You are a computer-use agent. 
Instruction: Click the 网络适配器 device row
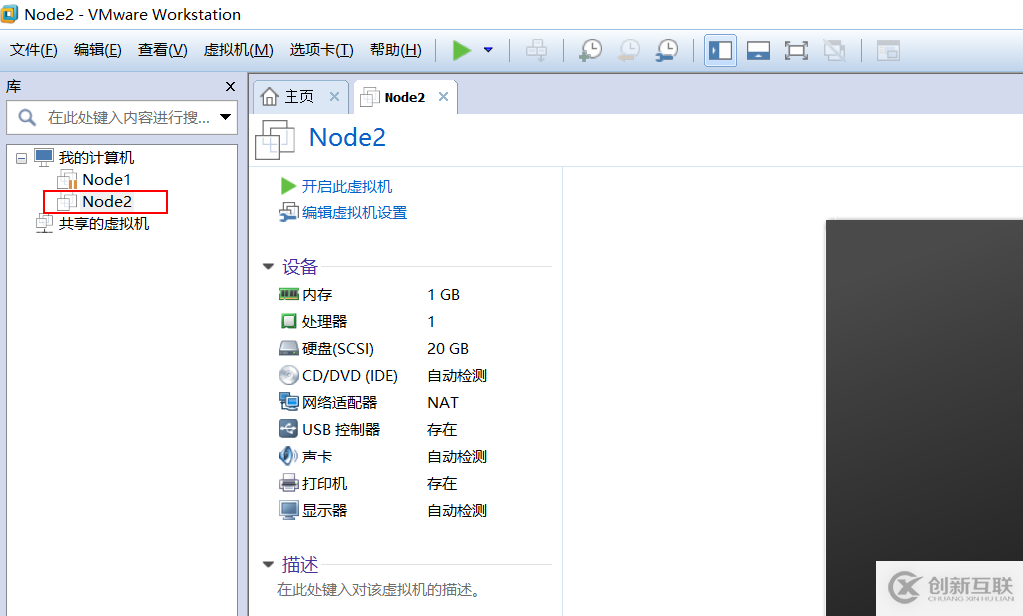click(414, 403)
